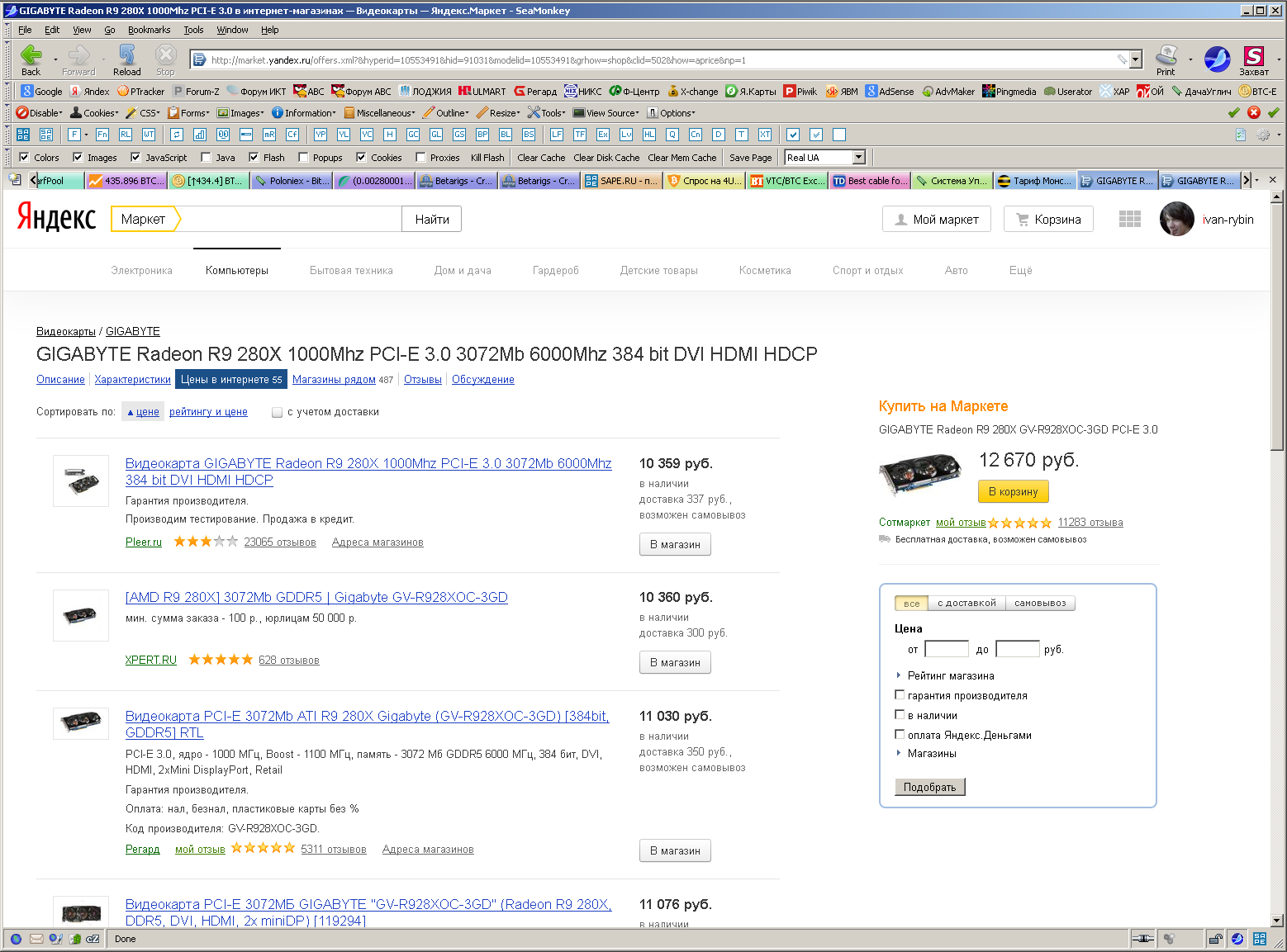Open the Bookmarks menu

pyautogui.click(x=150, y=30)
